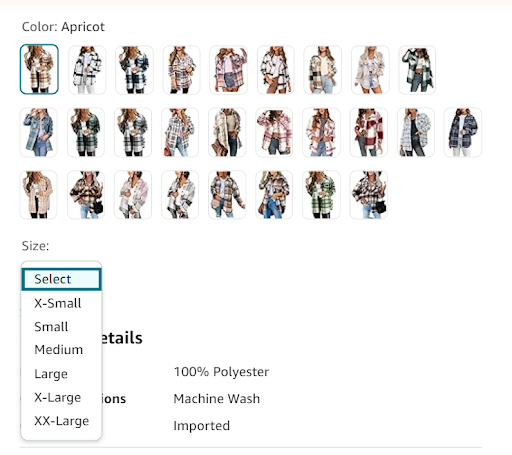
Task: Select the seventh swatch in the second color row
Action: [x=321, y=132]
